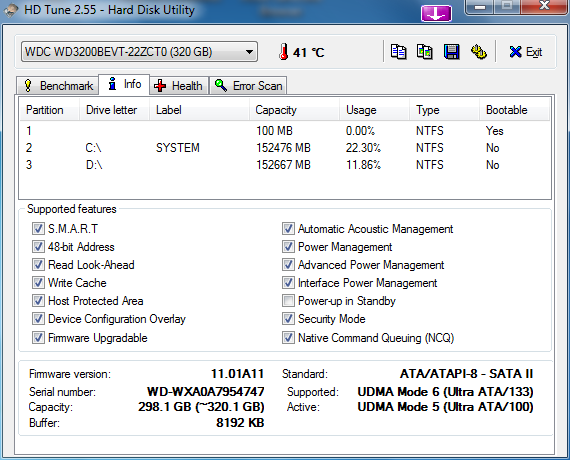This screenshot has width=570, height=460.
Task: Click the purple download arrow button
Action: pos(436,14)
